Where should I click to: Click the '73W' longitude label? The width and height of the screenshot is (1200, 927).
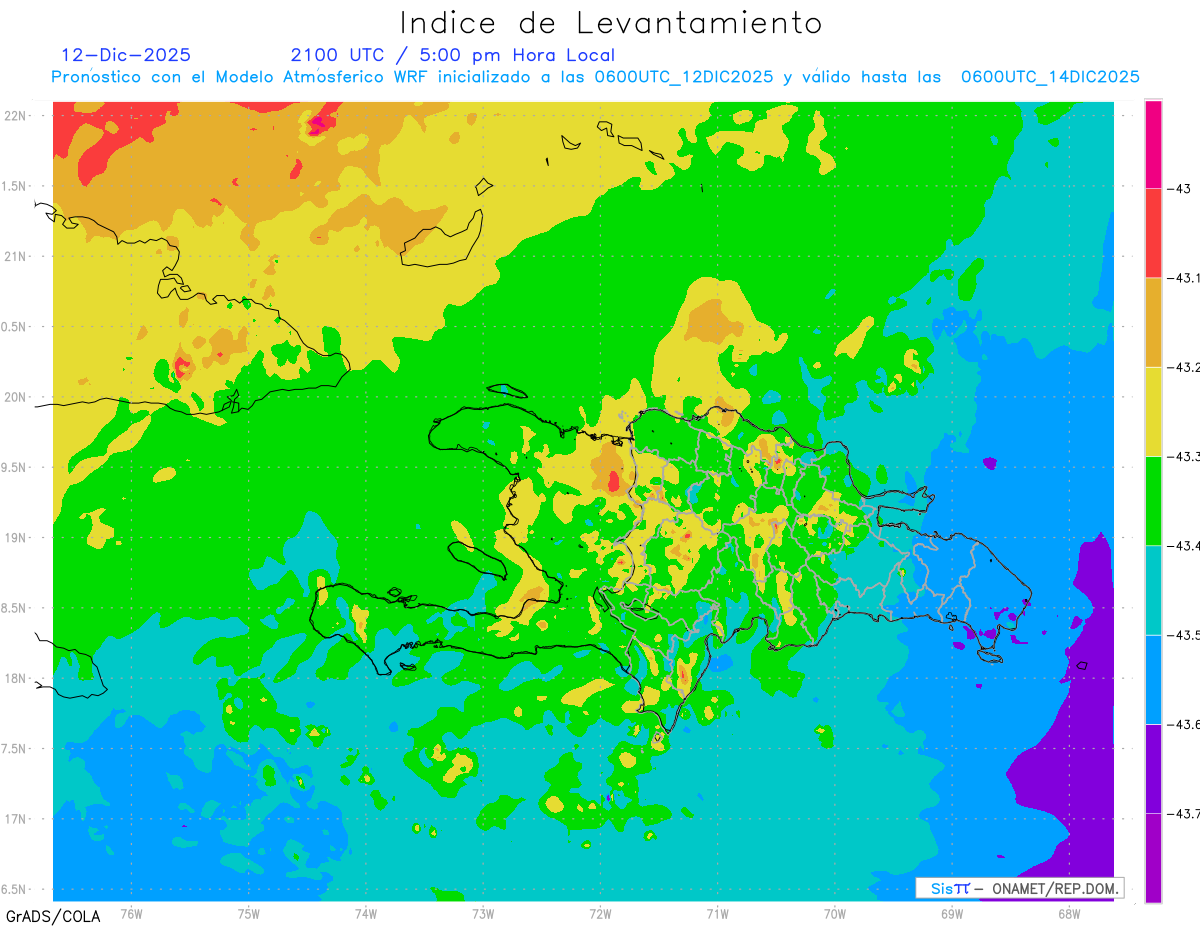click(x=483, y=913)
